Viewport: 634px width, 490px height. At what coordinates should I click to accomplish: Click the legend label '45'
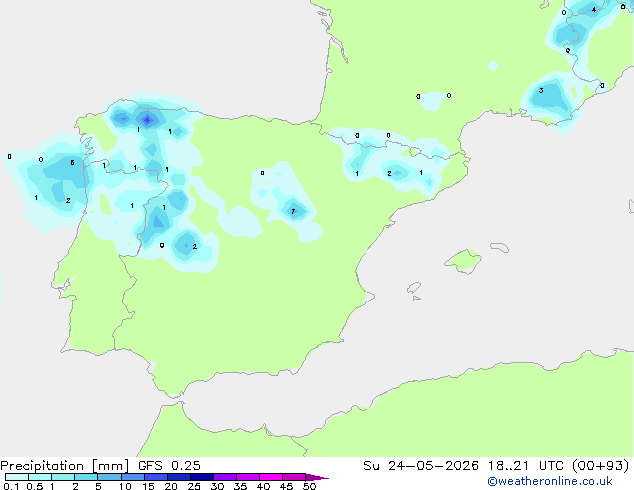pos(286,486)
